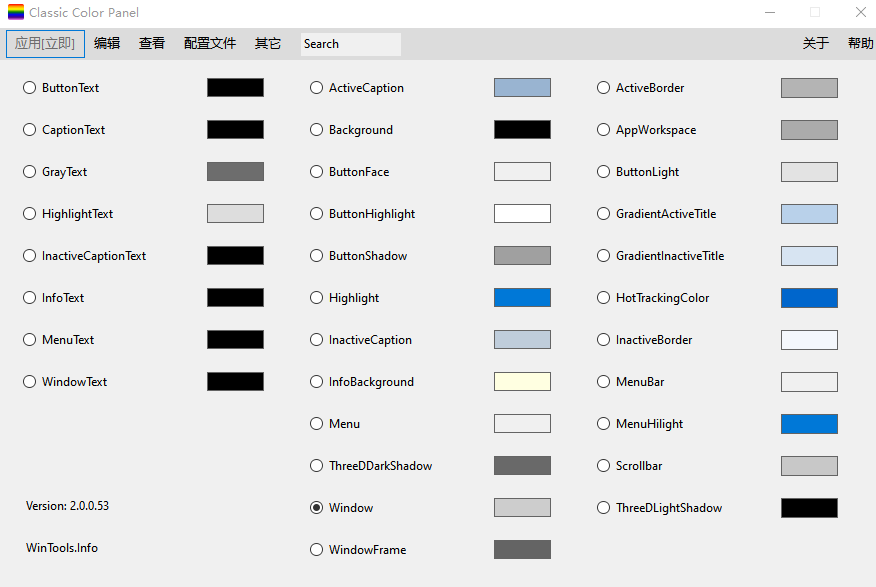Change the ButtonShadow gray swatch
Image resolution: width=876 pixels, height=587 pixels.
[x=522, y=256]
